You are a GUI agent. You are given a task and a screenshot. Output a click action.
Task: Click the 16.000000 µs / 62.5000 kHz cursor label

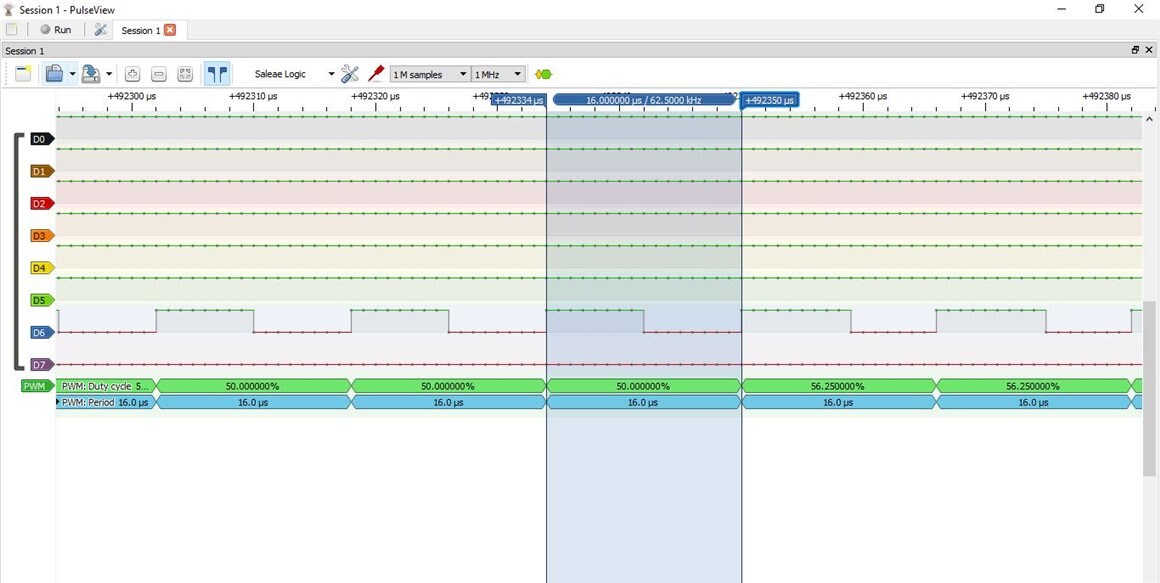(644, 100)
